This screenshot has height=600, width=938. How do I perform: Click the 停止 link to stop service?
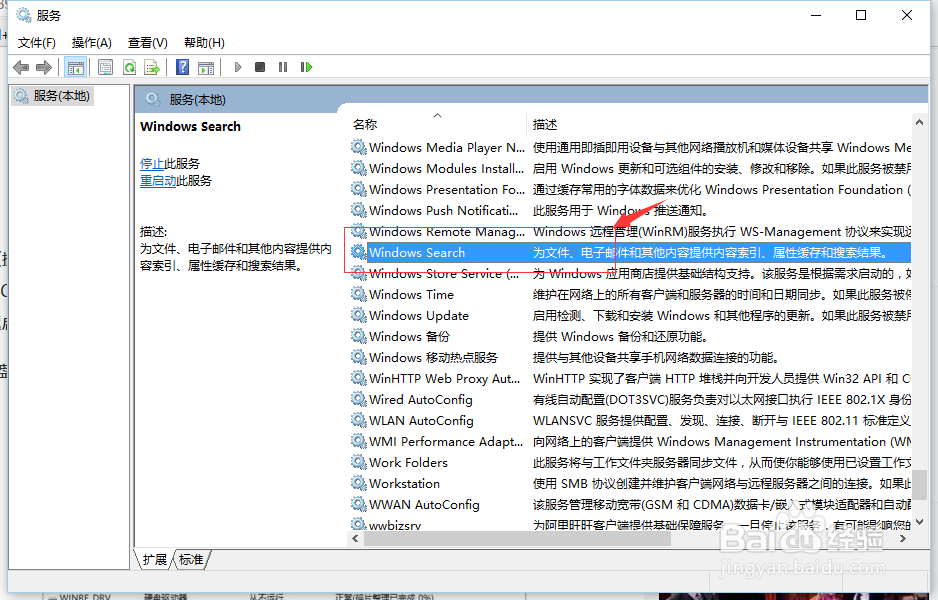pos(152,164)
